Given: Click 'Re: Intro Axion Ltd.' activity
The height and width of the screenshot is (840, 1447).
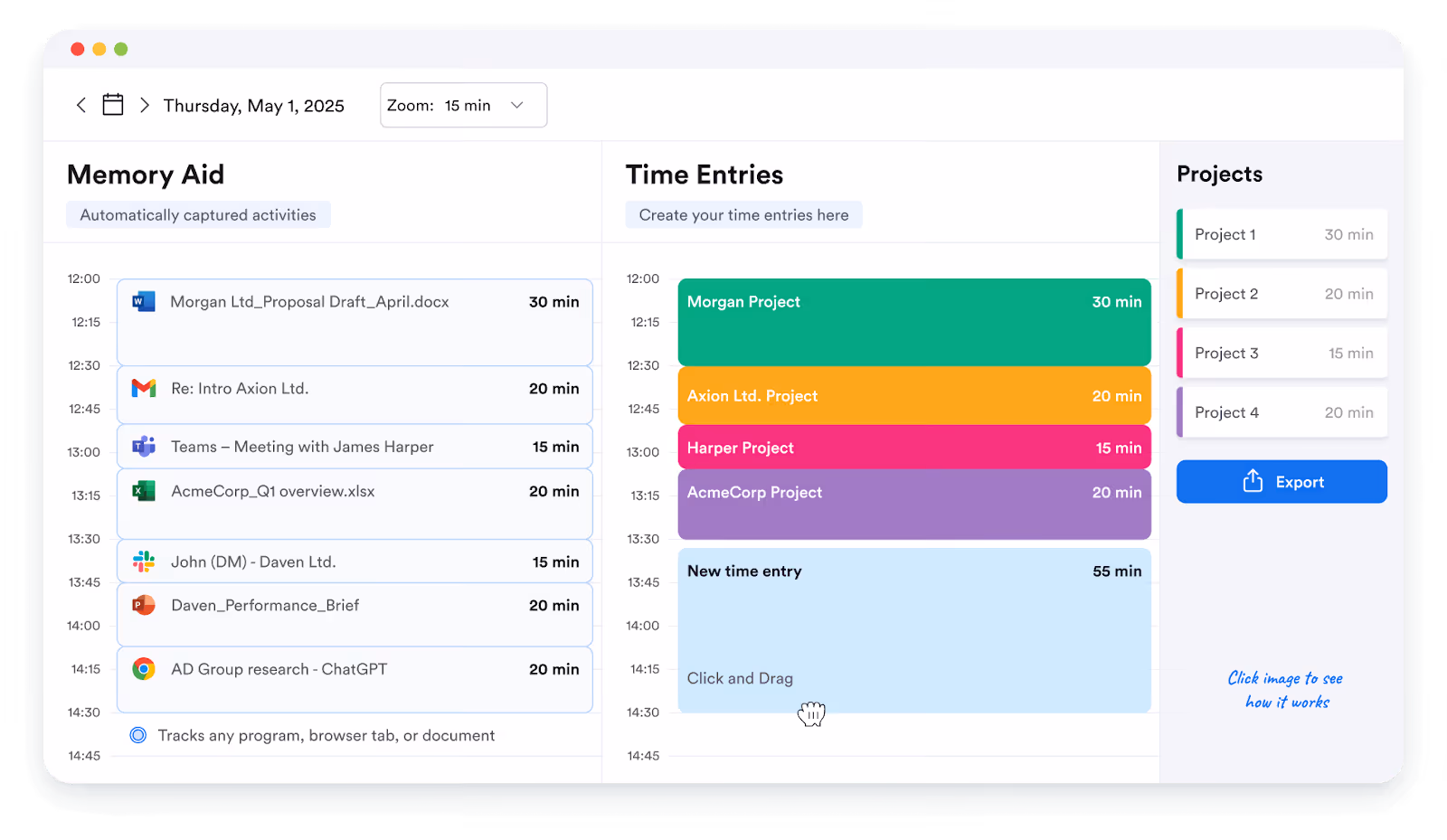Looking at the screenshot, I should click(x=355, y=395).
